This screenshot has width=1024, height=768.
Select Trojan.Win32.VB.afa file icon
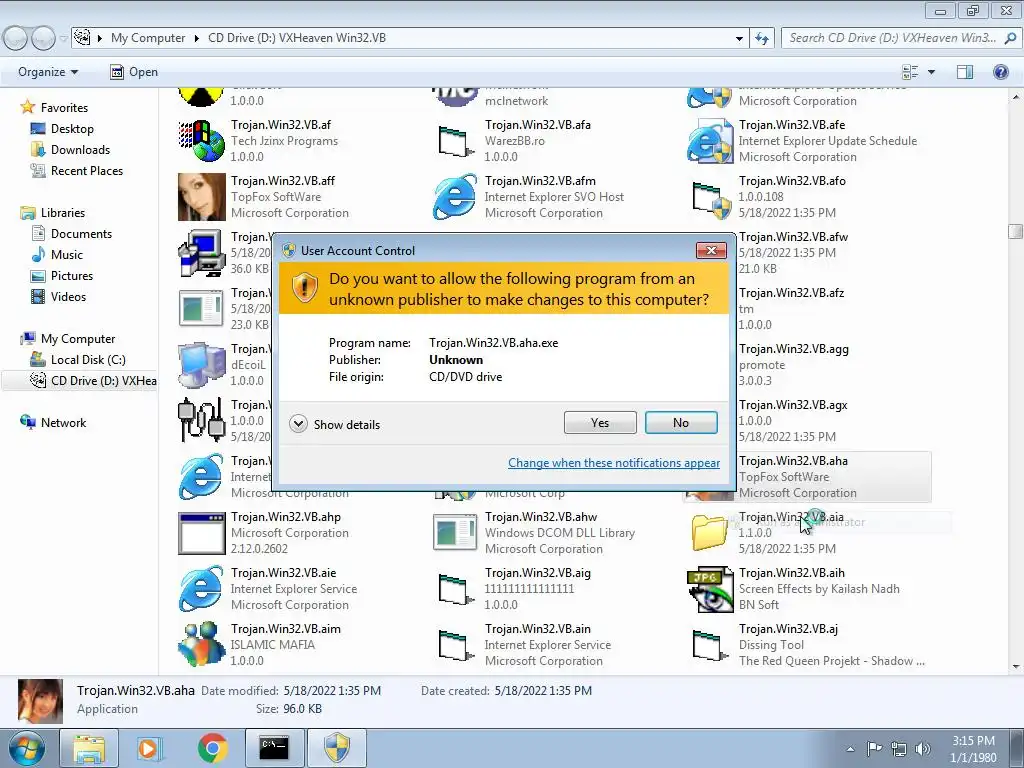coord(455,140)
